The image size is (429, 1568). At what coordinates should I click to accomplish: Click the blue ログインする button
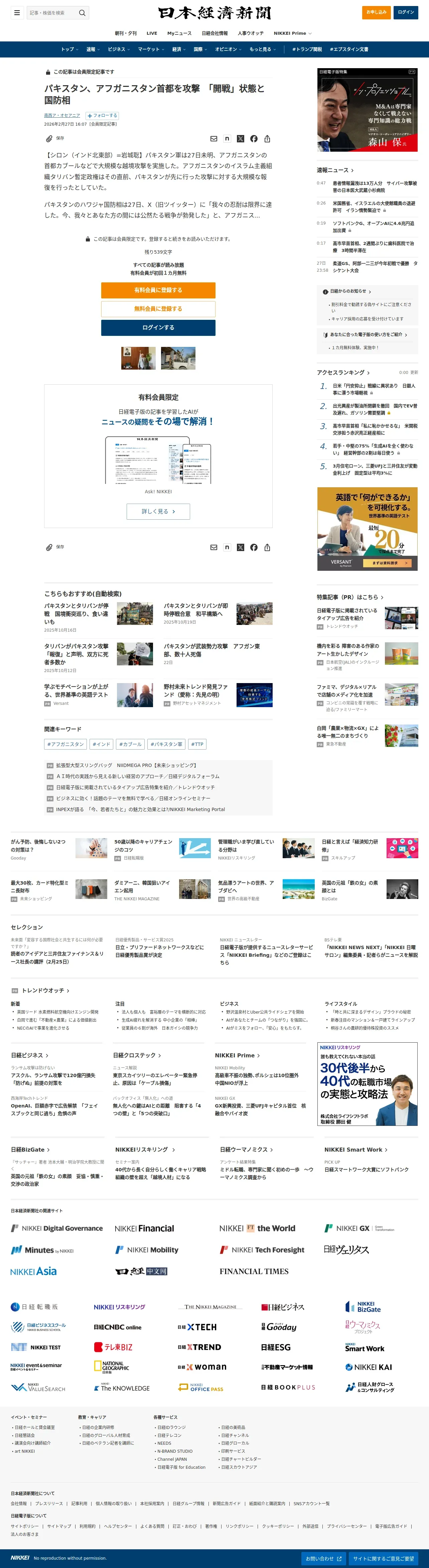click(x=158, y=328)
